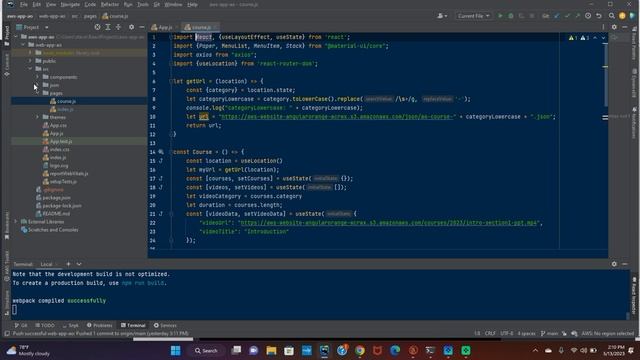Open the Navigate menu
This screenshot has width=640, height=360.
70,4
